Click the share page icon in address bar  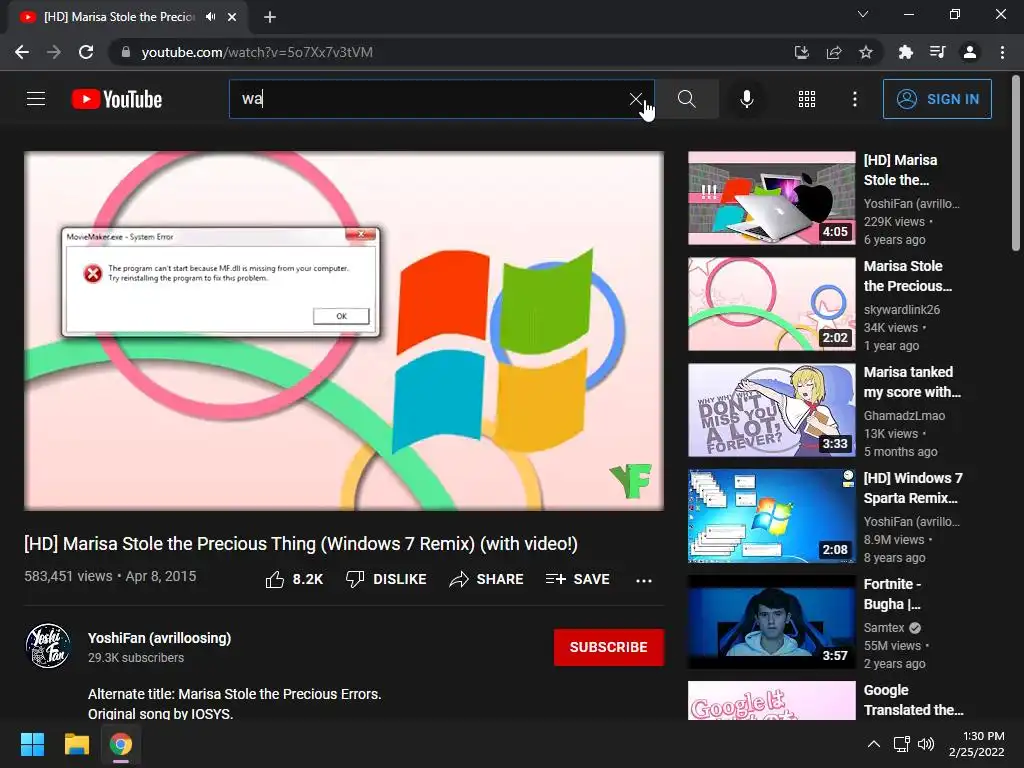834,52
